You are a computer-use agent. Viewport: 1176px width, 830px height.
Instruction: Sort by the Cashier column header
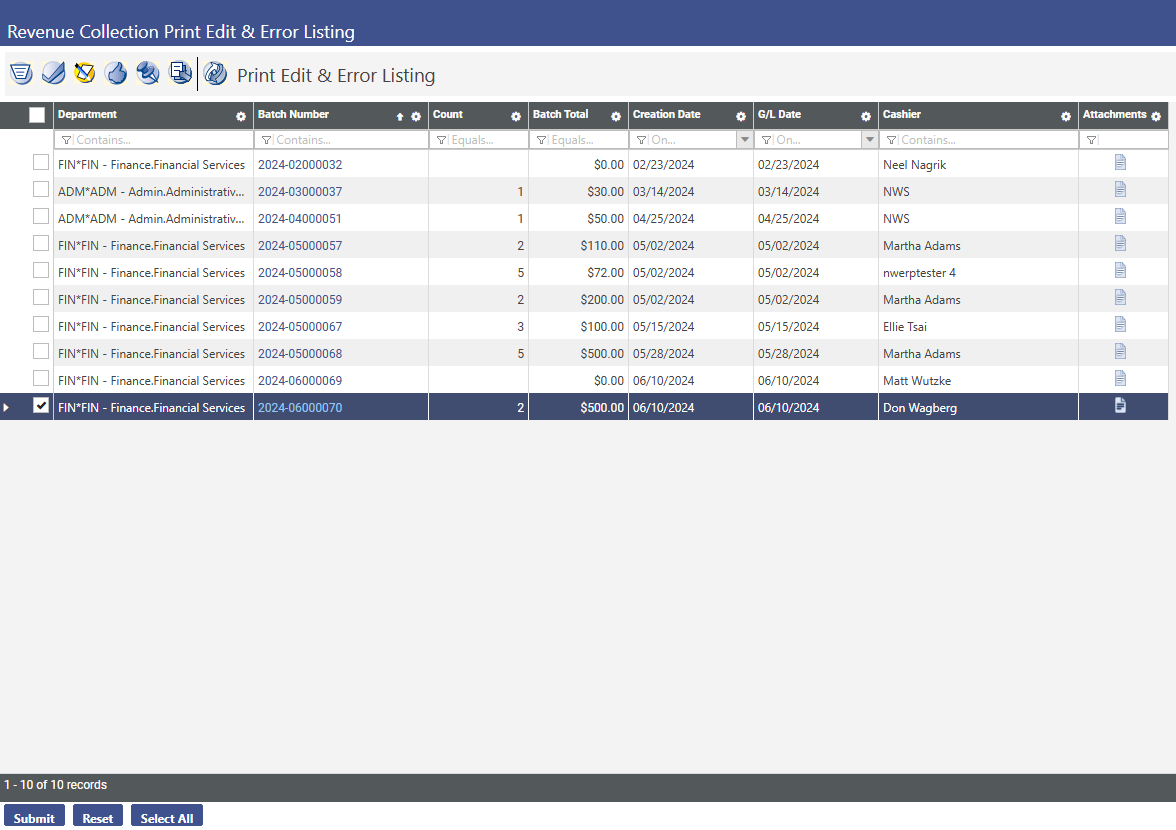(902, 115)
